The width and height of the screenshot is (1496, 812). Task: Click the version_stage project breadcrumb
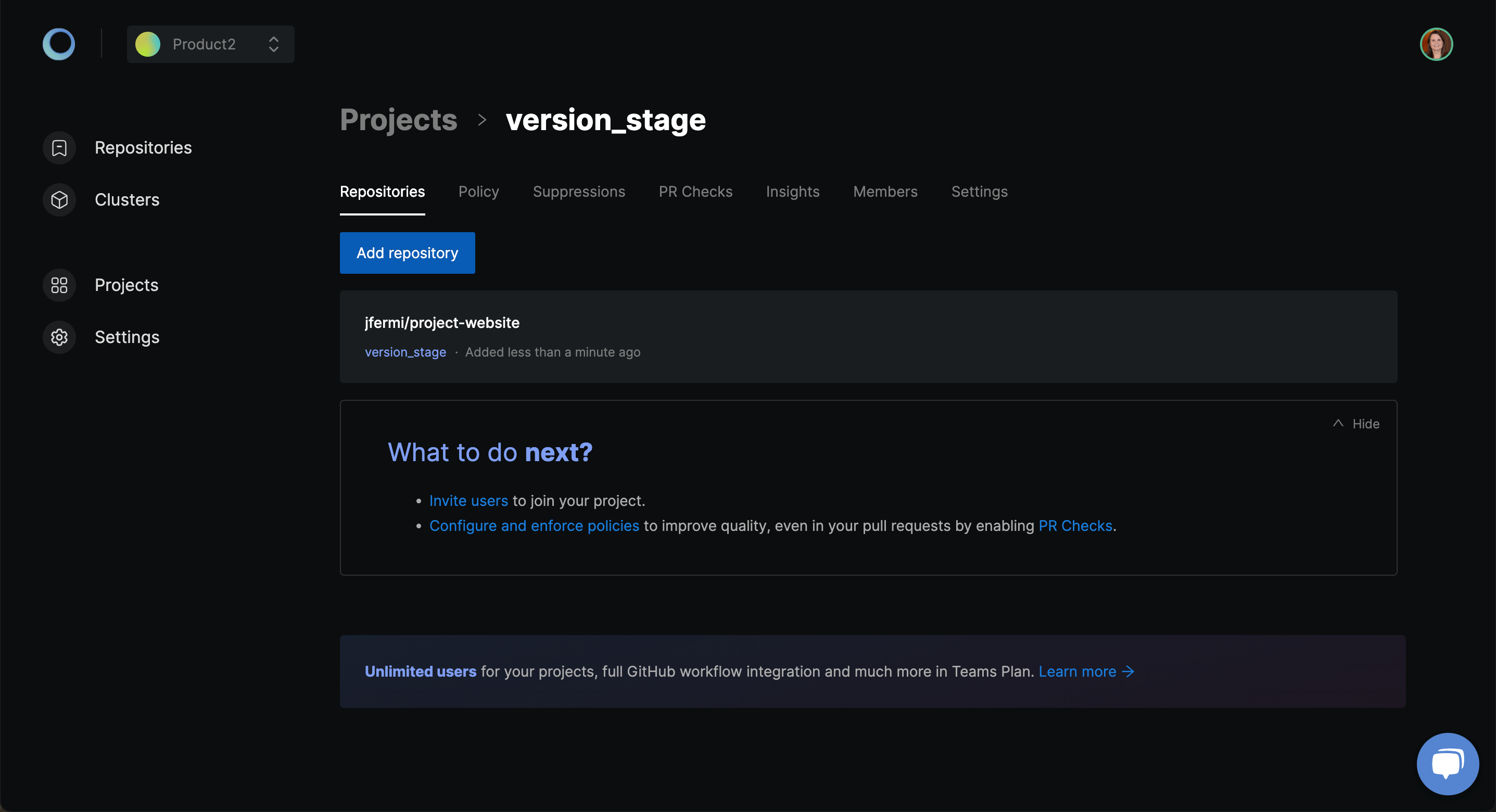(x=605, y=120)
